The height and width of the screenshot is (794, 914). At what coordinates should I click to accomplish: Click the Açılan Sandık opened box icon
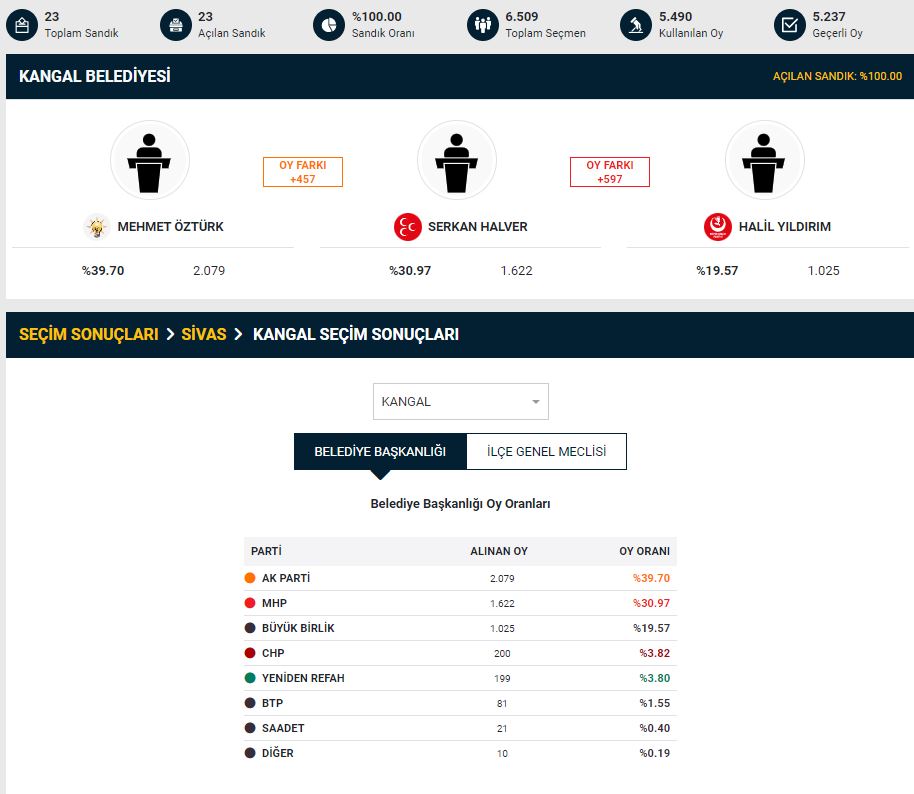175,25
